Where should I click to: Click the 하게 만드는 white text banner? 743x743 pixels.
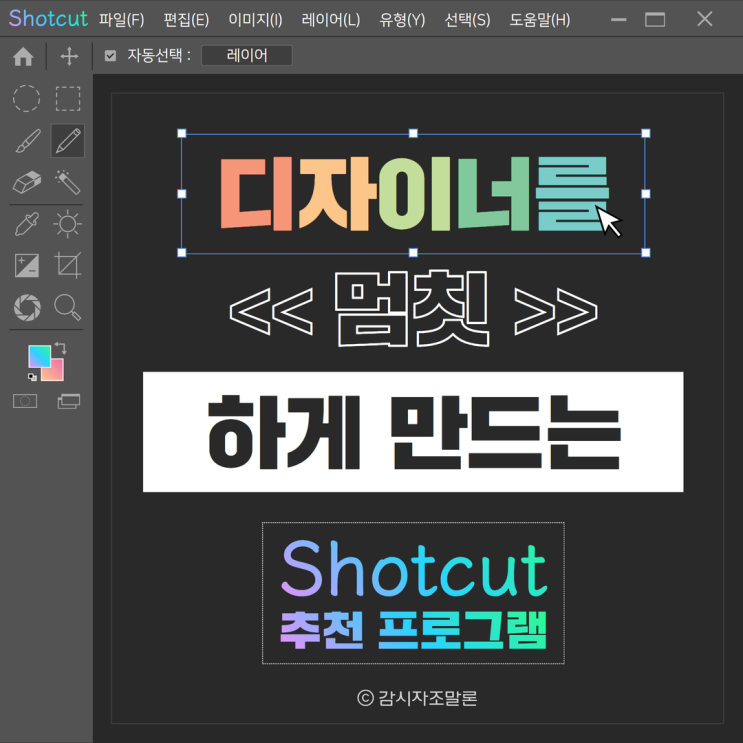[413, 432]
